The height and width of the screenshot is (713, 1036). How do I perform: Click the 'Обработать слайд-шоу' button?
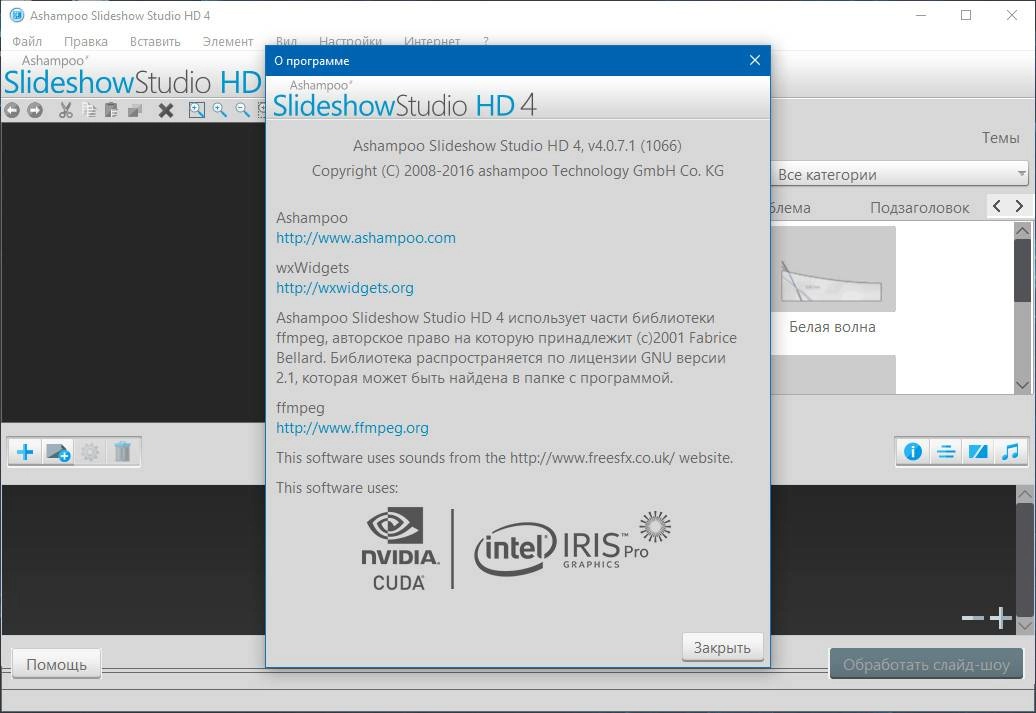tap(926, 665)
